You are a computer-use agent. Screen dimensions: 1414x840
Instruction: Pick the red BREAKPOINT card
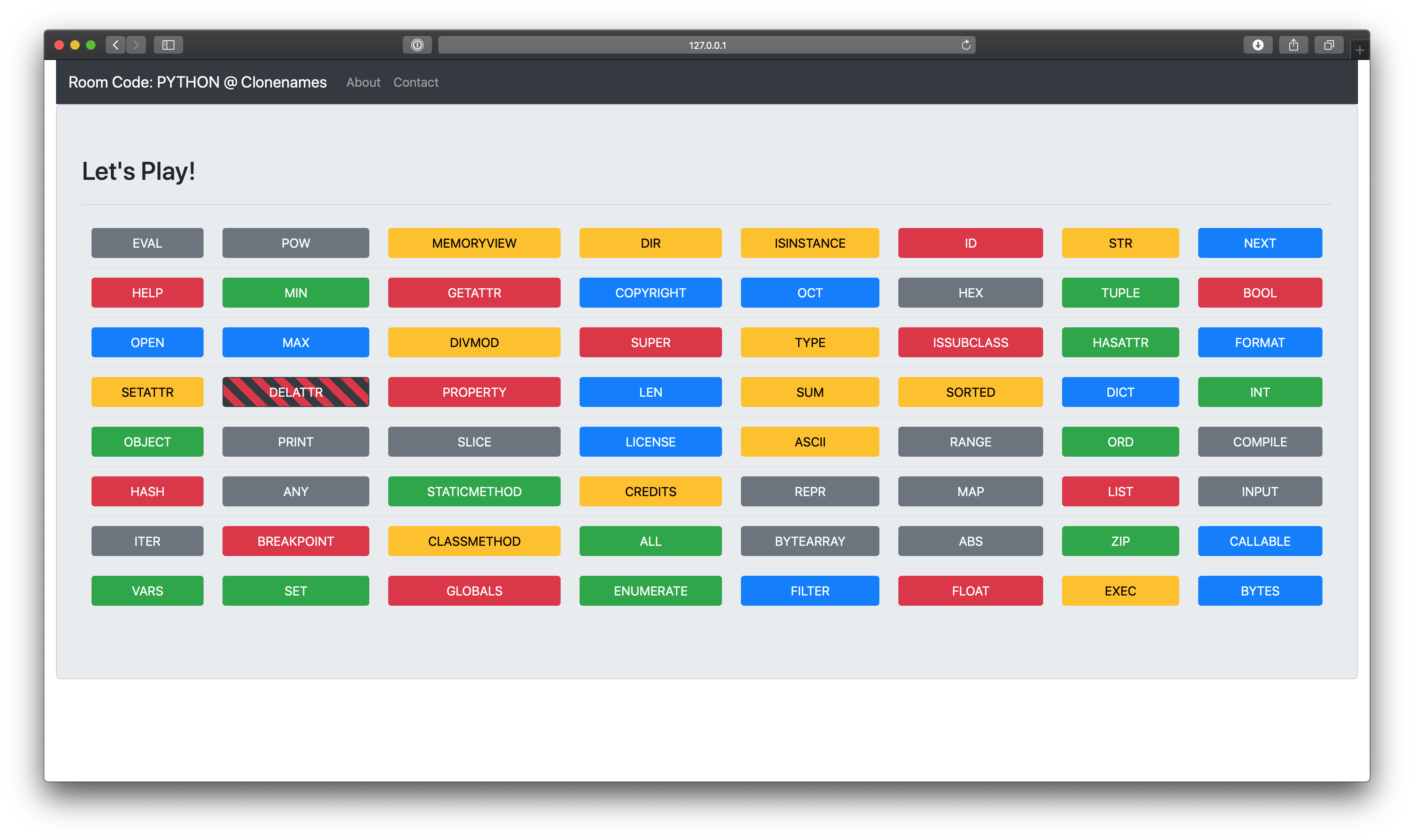point(296,541)
